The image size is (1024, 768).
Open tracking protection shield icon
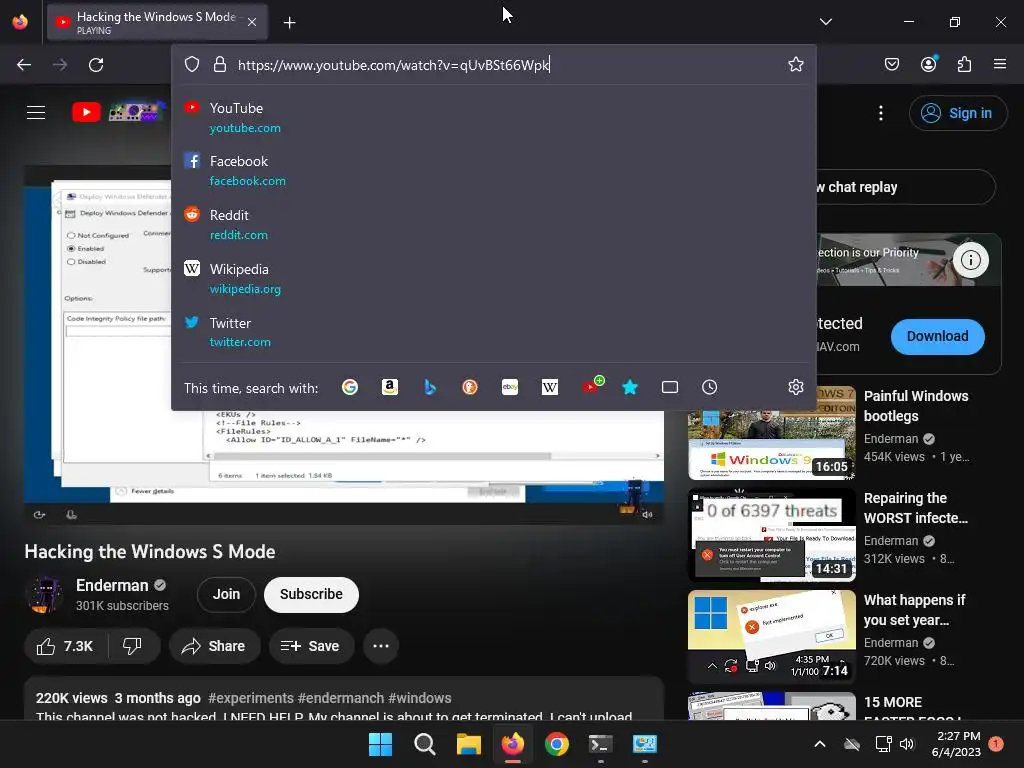pyautogui.click(x=191, y=64)
